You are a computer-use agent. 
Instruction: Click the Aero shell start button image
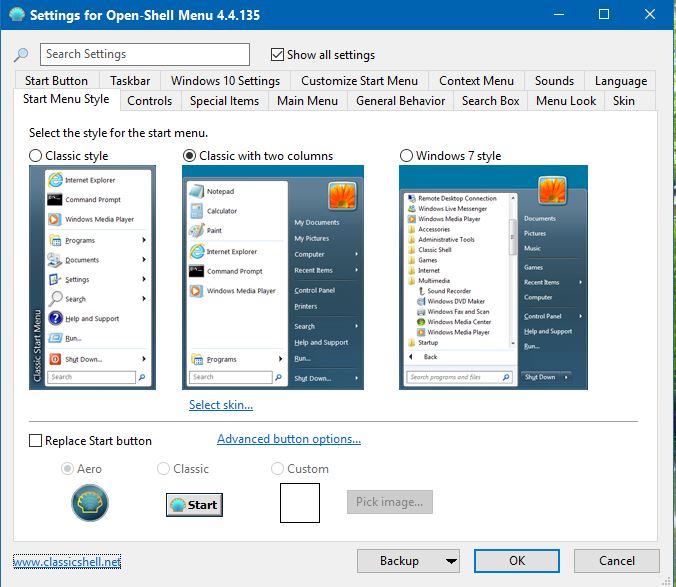pyautogui.click(x=90, y=503)
